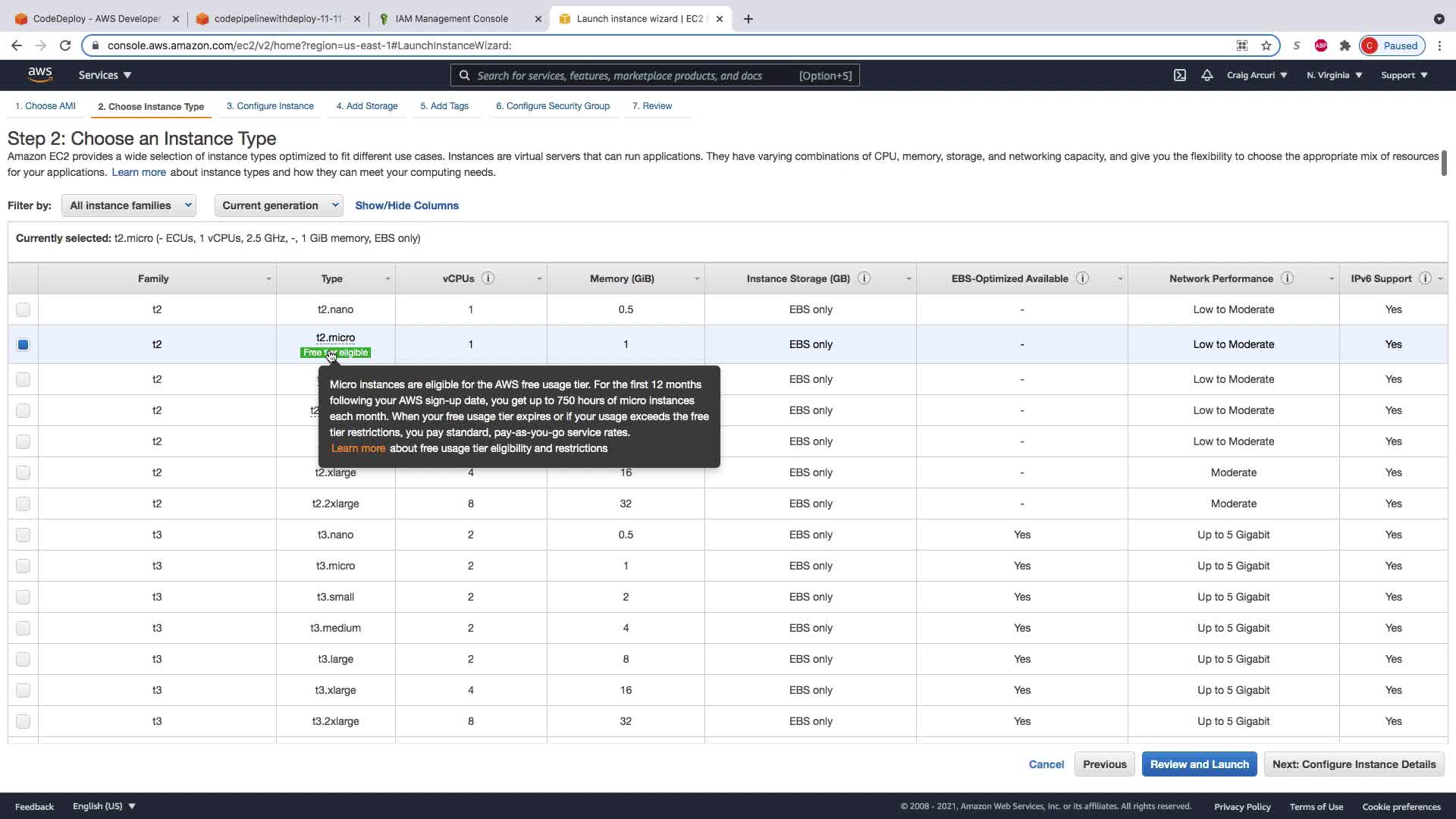Open browser extensions puzzle icon
The width and height of the screenshot is (1456, 819).
point(1345,45)
